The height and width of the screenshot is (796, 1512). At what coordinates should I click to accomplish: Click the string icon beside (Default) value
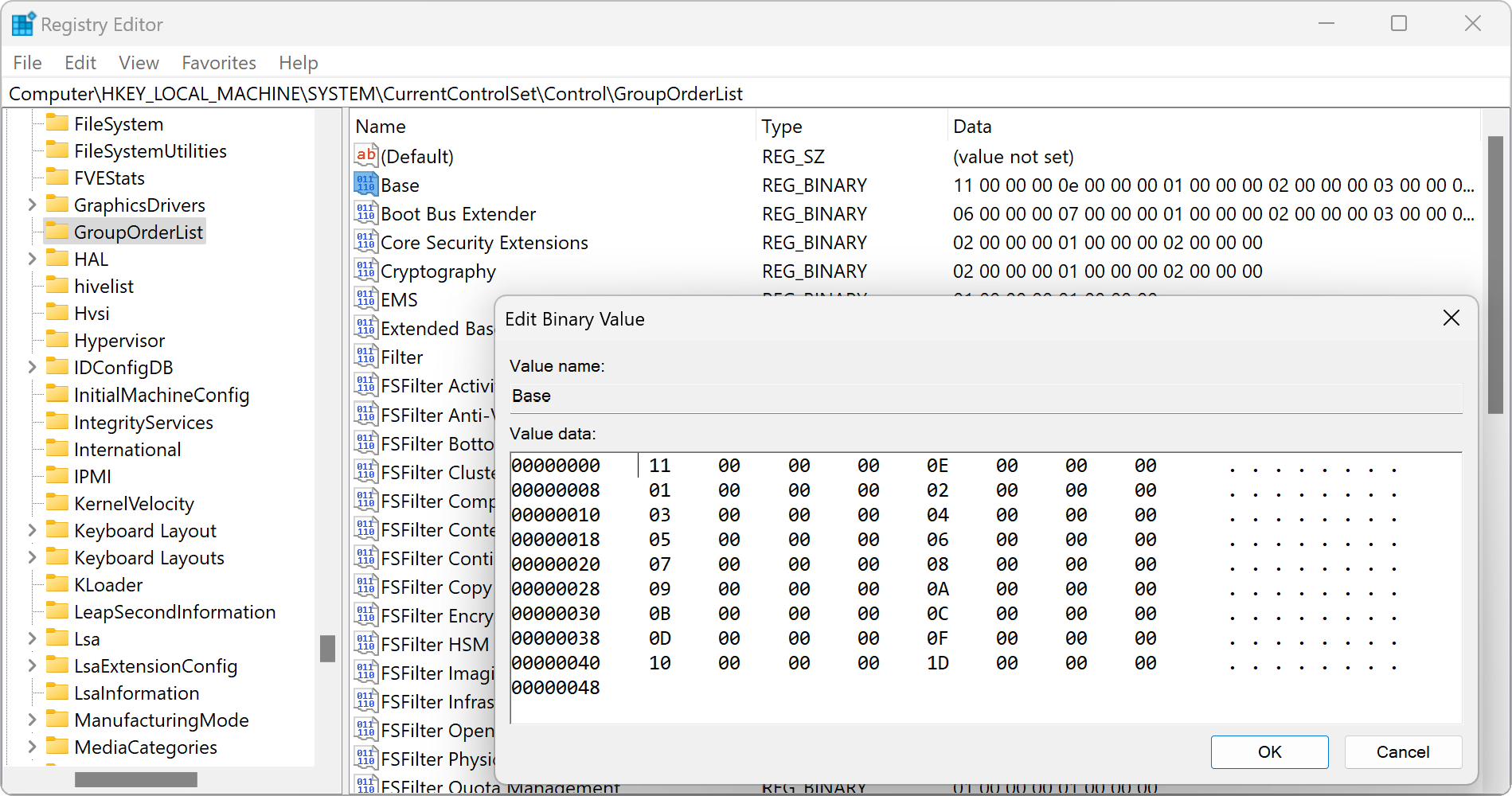click(365, 155)
